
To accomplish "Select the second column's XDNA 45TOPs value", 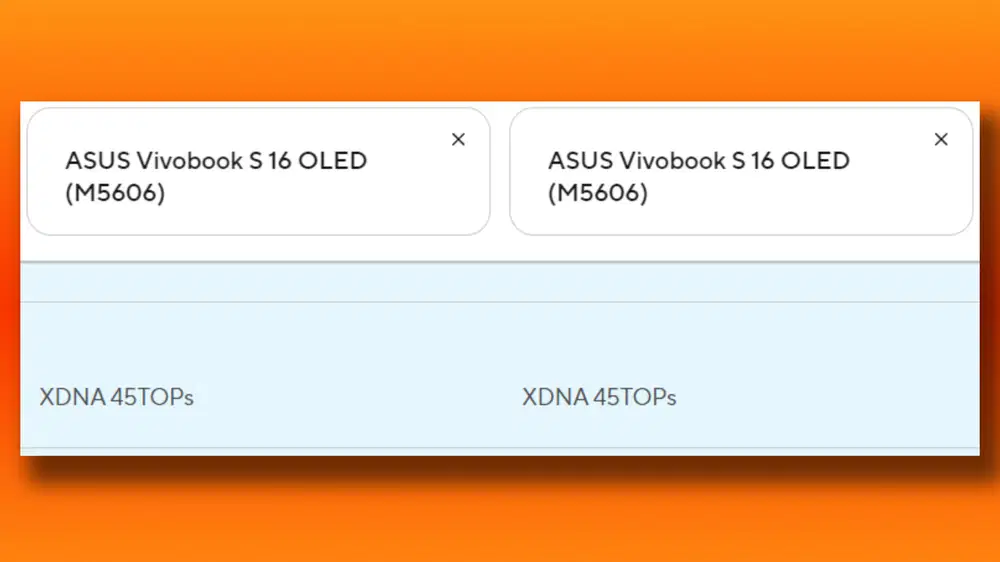I will 599,397.
